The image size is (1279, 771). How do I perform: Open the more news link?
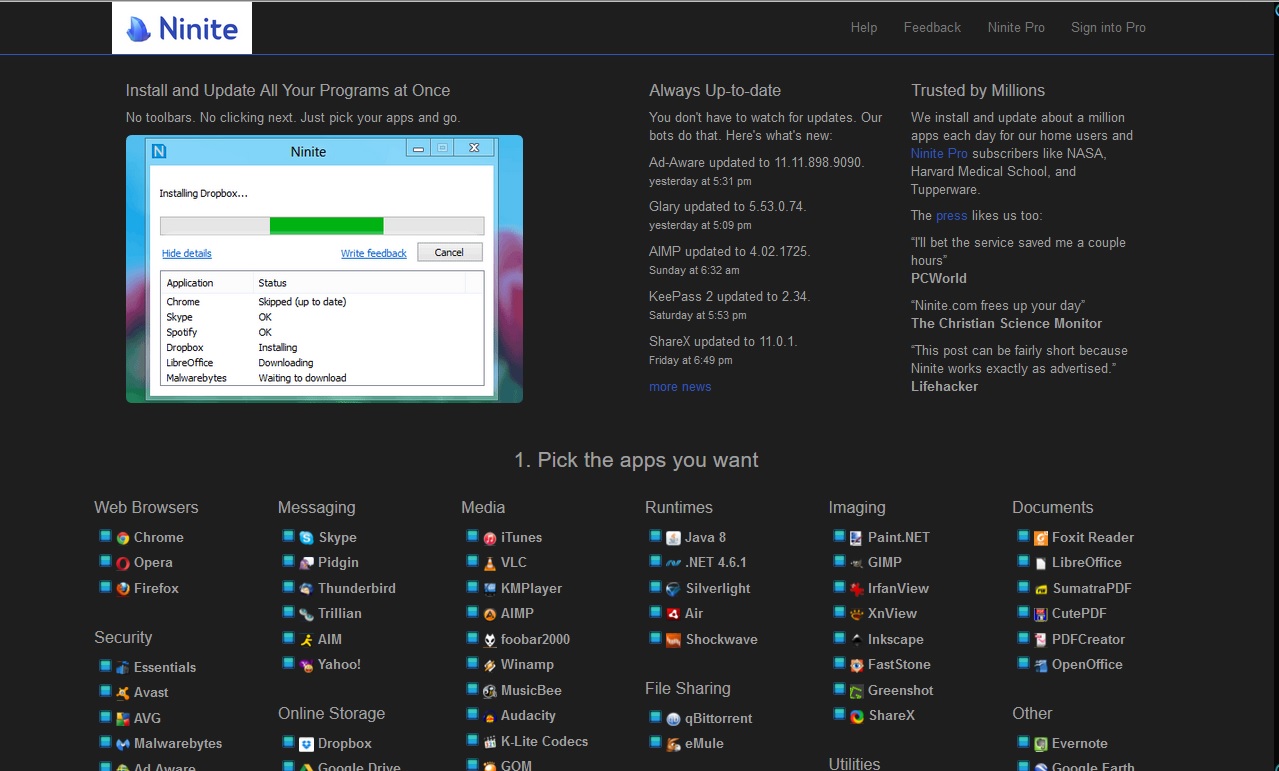(680, 386)
